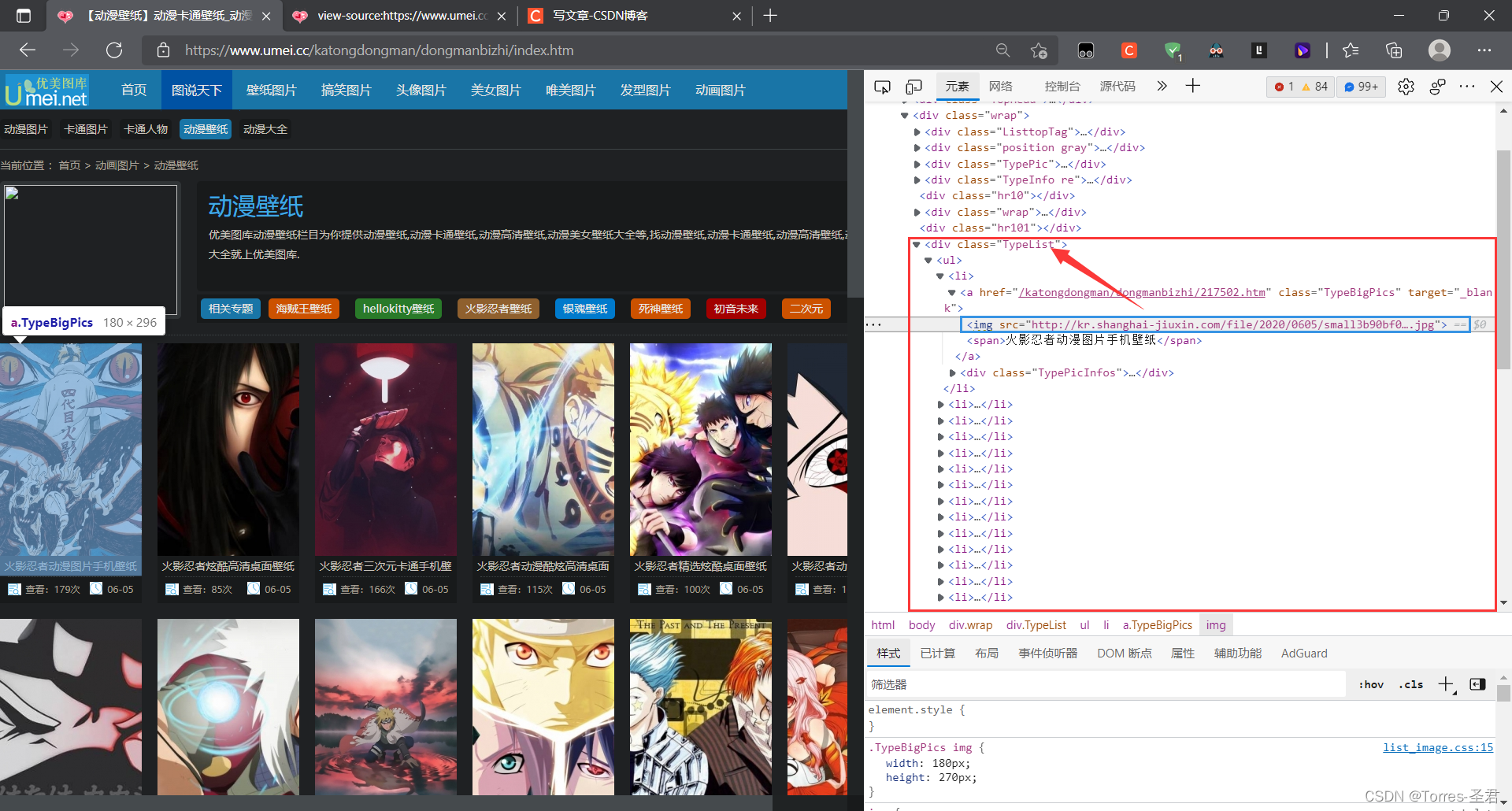Screen dimensions: 1512x811
Task: Open the 事件侦听器 tab
Action: click(1047, 654)
